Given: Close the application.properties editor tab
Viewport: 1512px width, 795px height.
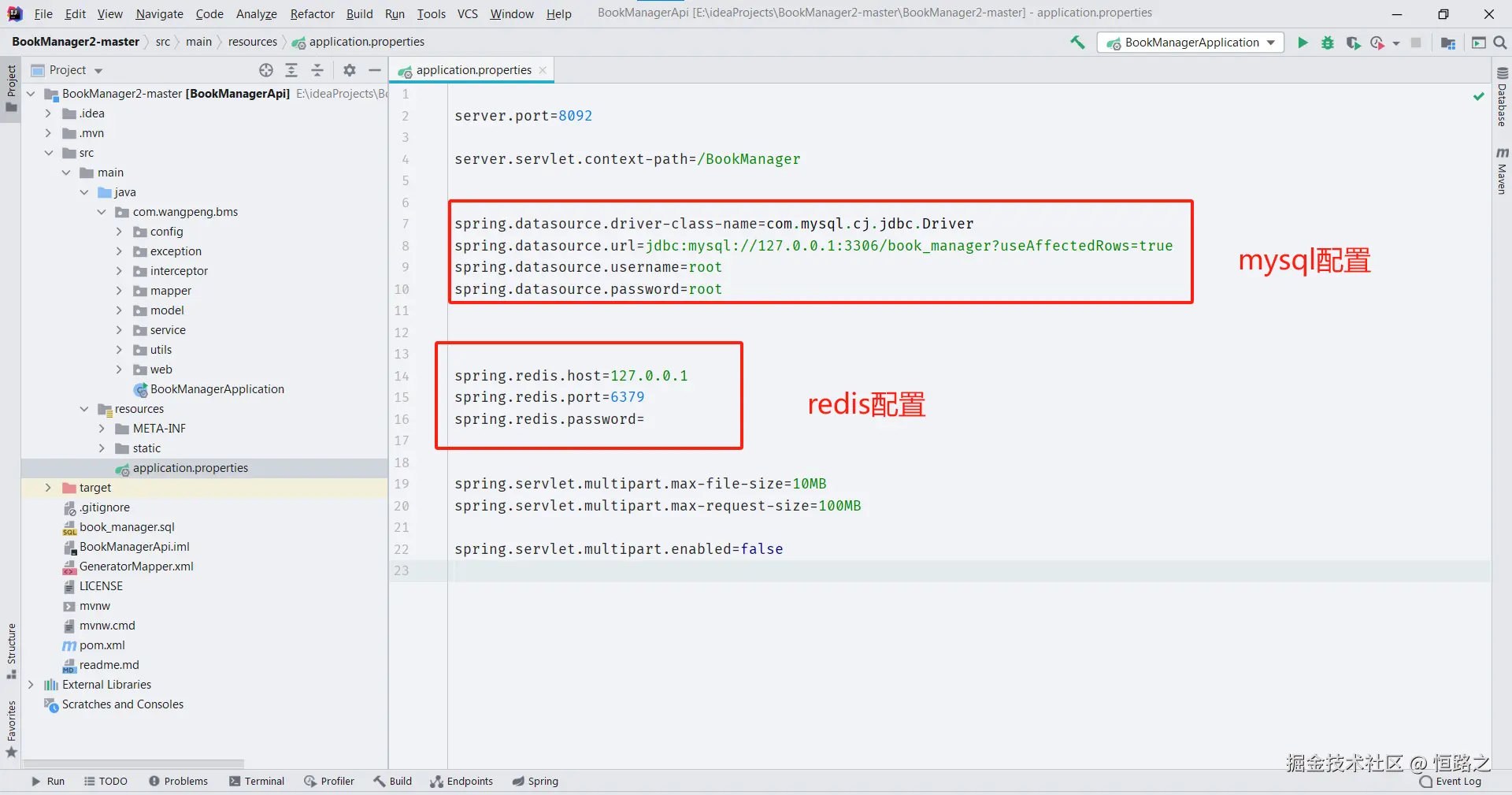Looking at the screenshot, I should coord(543,70).
